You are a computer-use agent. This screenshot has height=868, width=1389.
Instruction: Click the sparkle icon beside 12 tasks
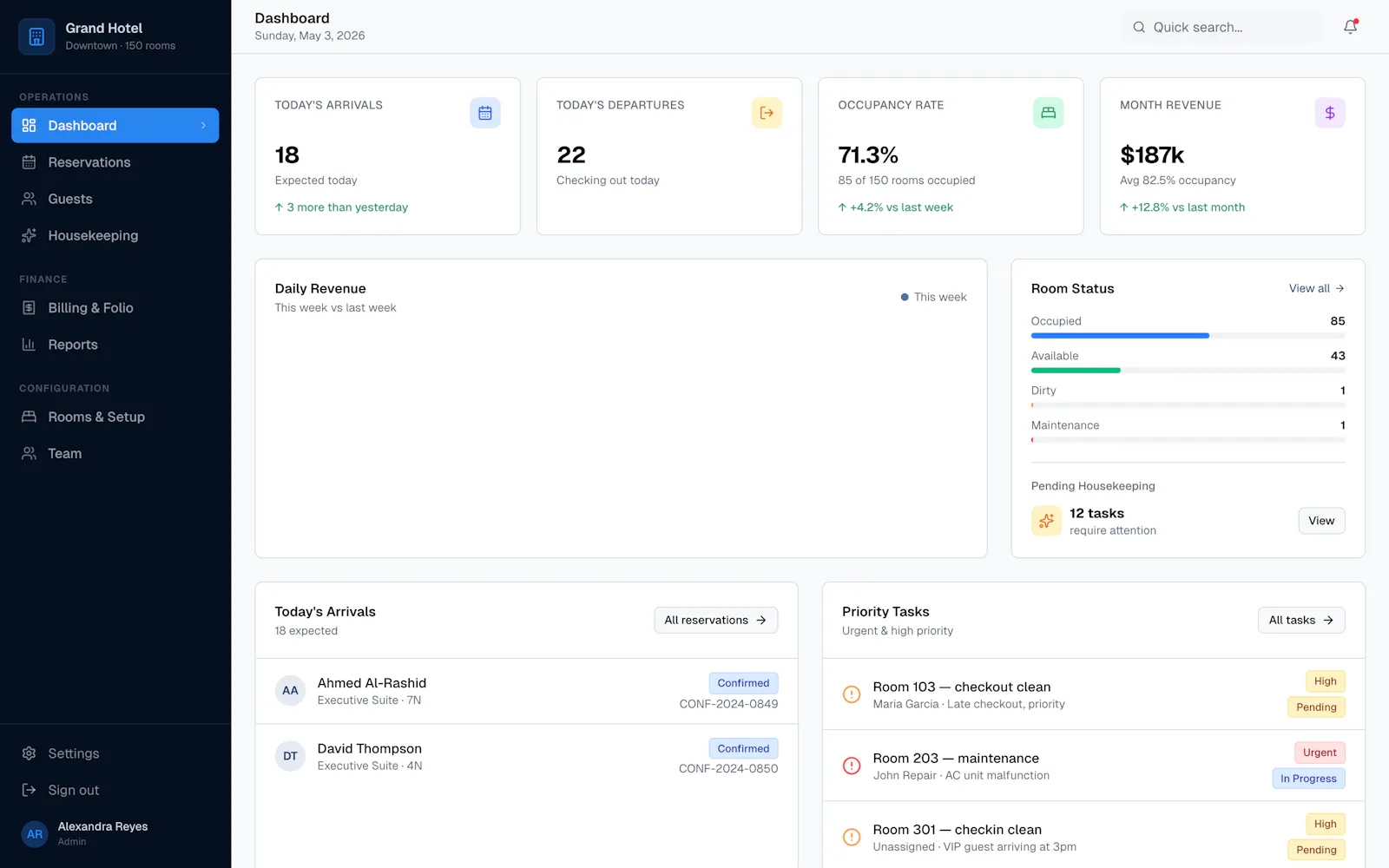[1046, 521]
